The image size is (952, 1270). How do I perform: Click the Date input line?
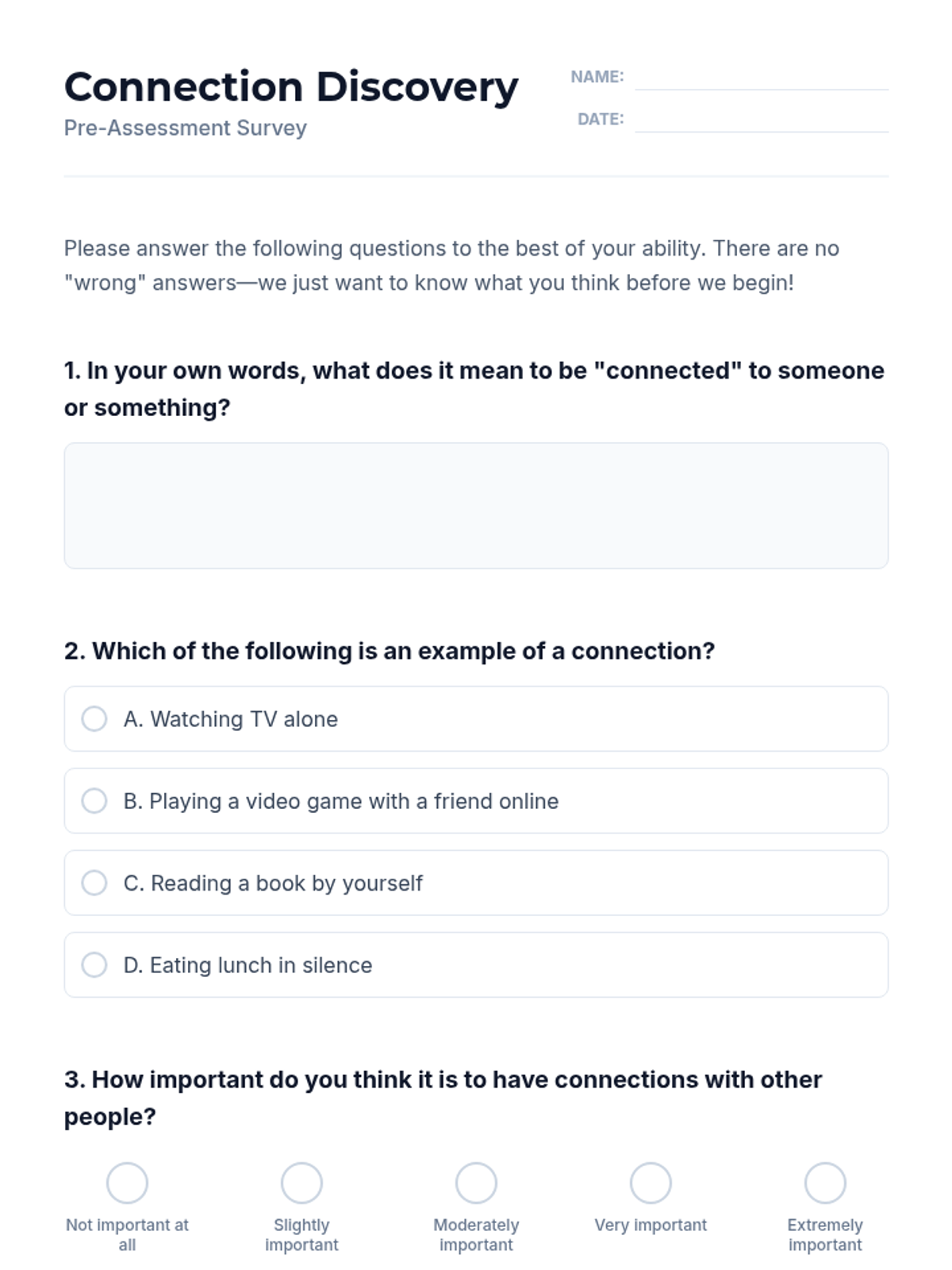[x=761, y=121]
